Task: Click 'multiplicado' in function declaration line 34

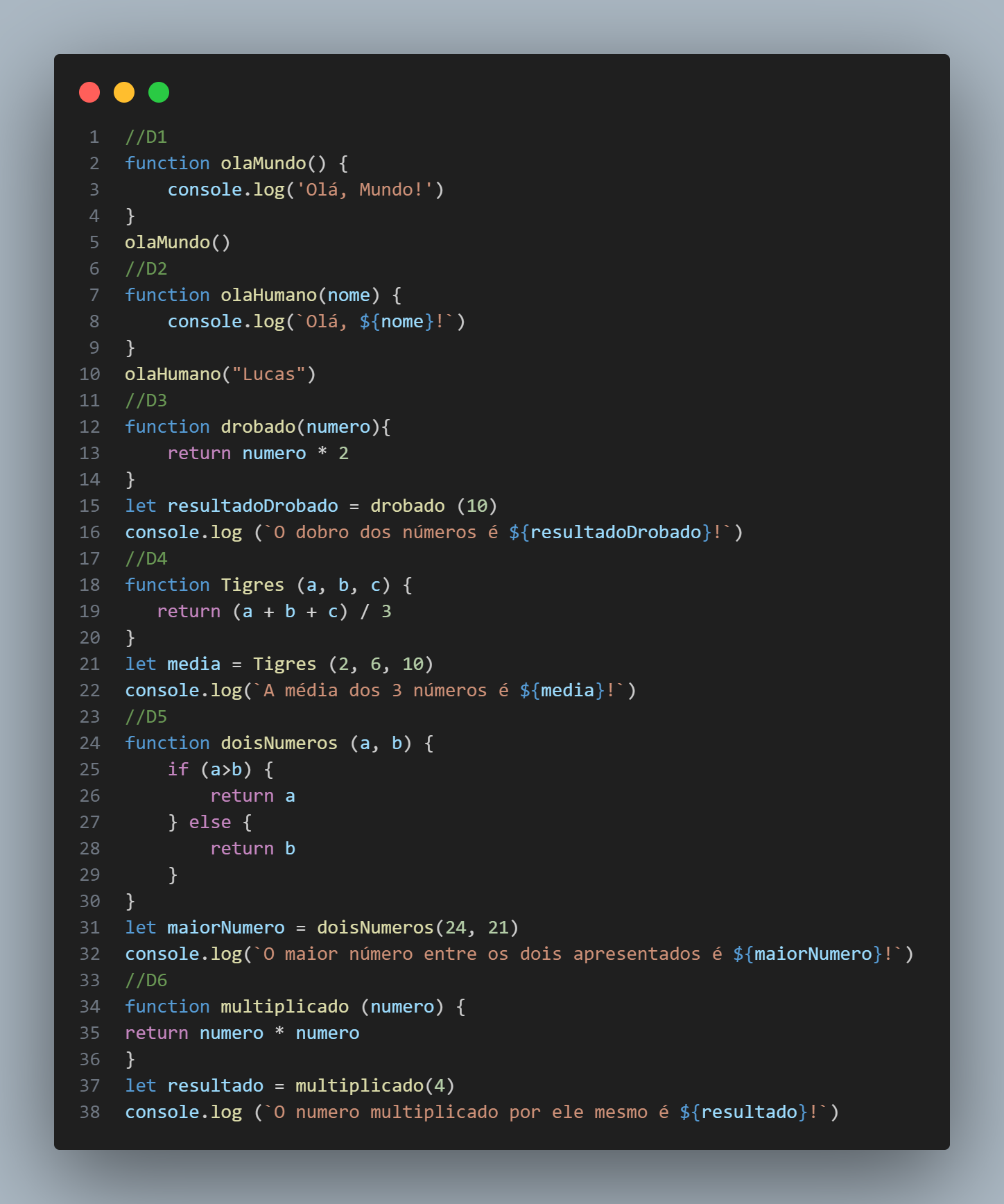Action: click(285, 1006)
